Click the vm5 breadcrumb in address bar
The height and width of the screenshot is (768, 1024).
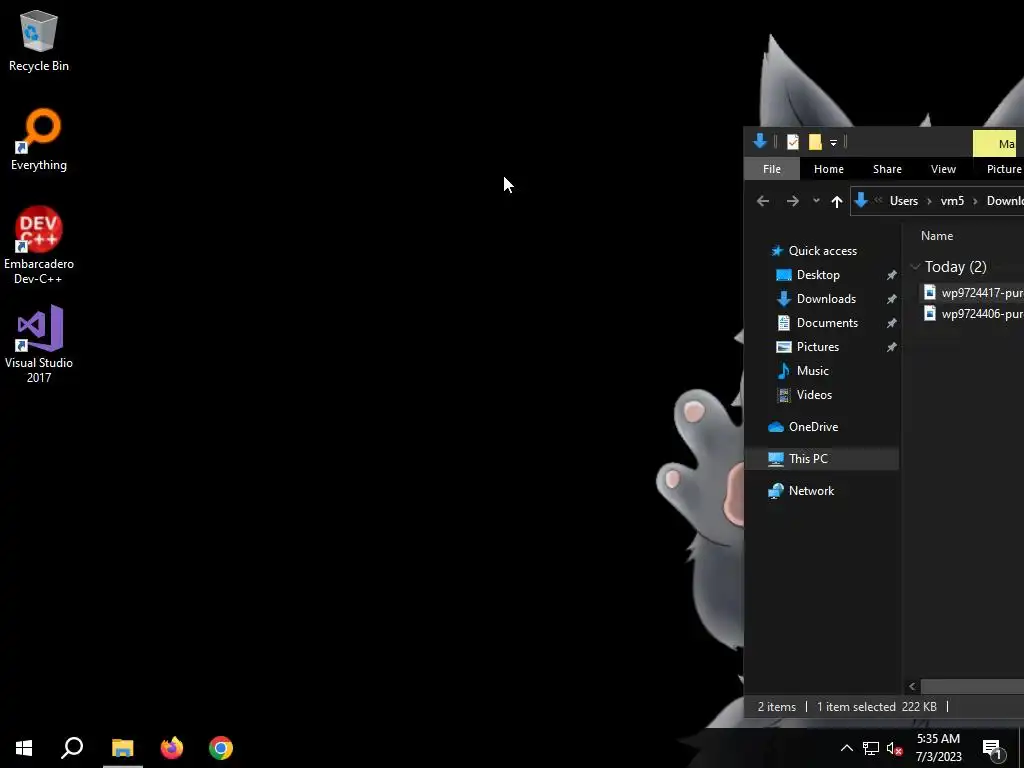point(952,201)
